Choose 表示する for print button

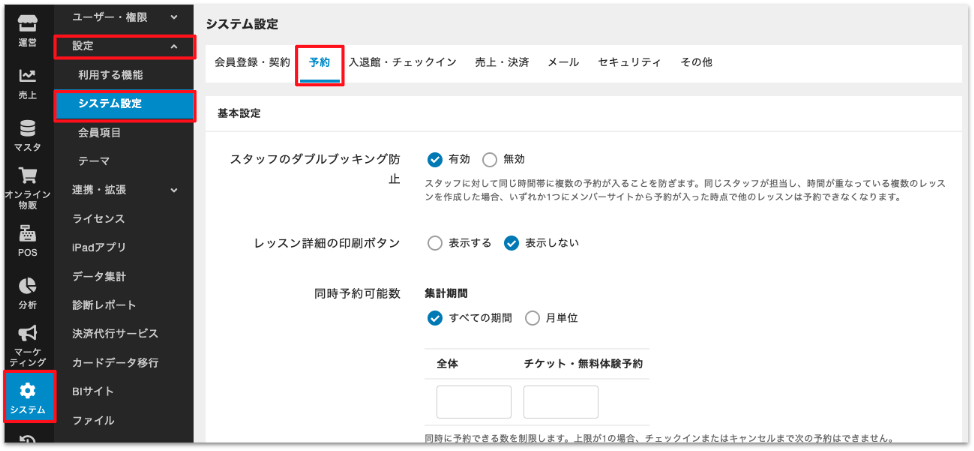click(435, 243)
